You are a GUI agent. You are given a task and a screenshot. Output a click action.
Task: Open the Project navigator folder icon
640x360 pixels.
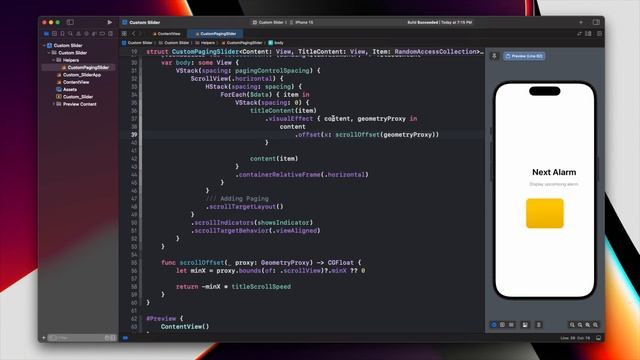pyautogui.click(x=47, y=33)
